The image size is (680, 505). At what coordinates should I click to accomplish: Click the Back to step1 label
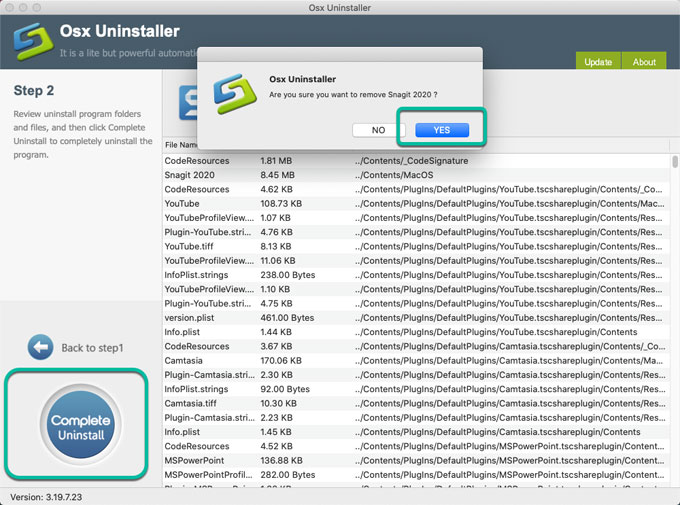click(x=92, y=348)
